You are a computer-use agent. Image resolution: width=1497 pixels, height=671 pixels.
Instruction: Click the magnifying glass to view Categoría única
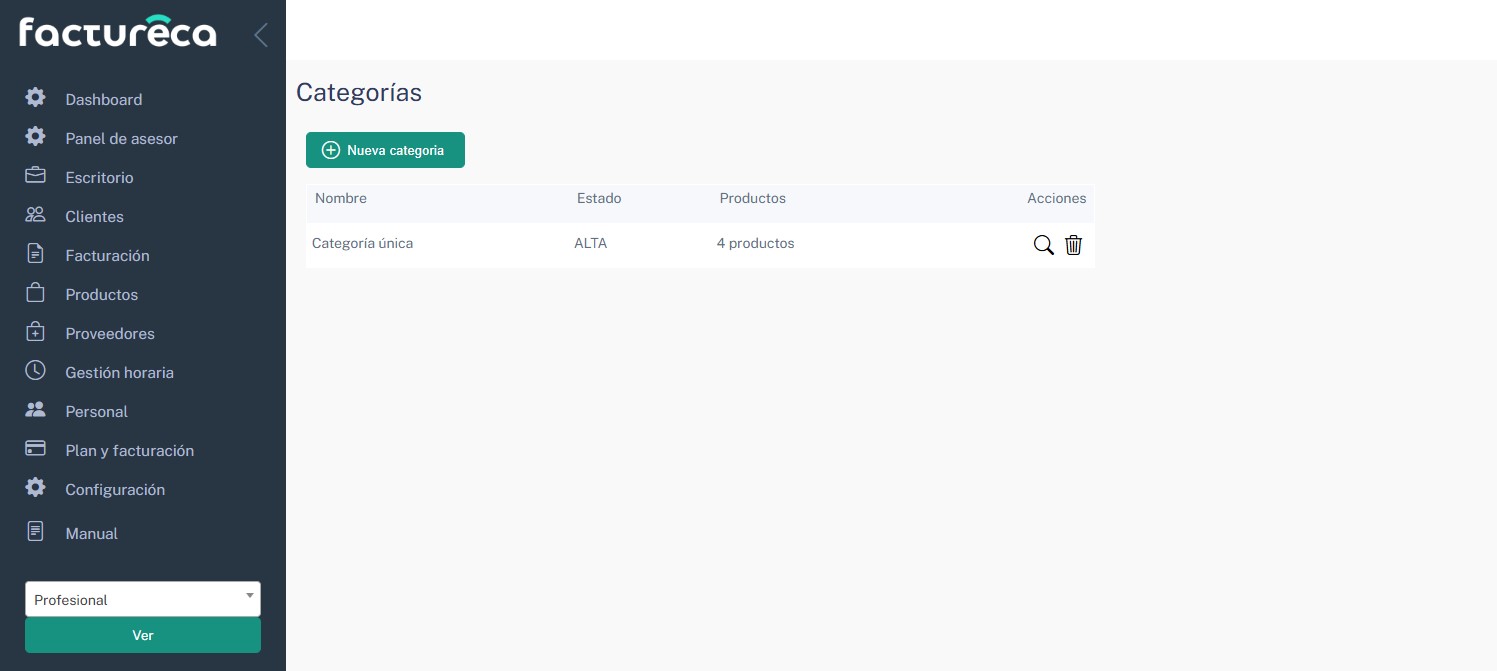coord(1043,245)
